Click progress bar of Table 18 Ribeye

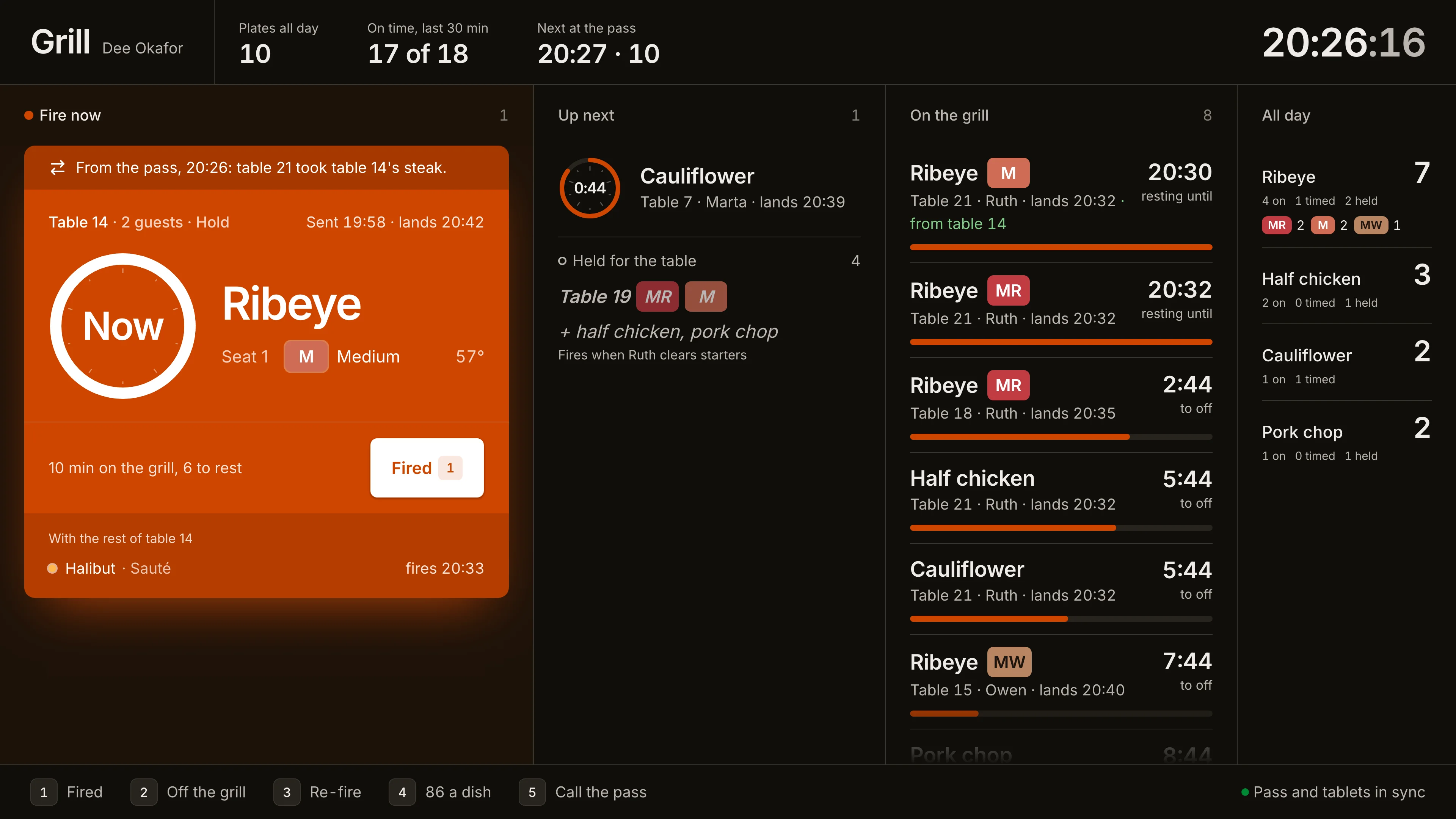tap(1061, 437)
